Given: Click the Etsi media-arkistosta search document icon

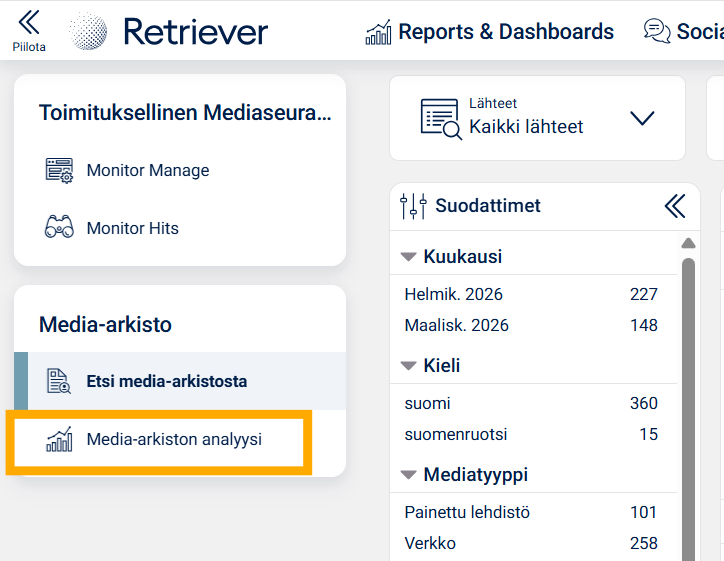Looking at the screenshot, I should click(59, 381).
